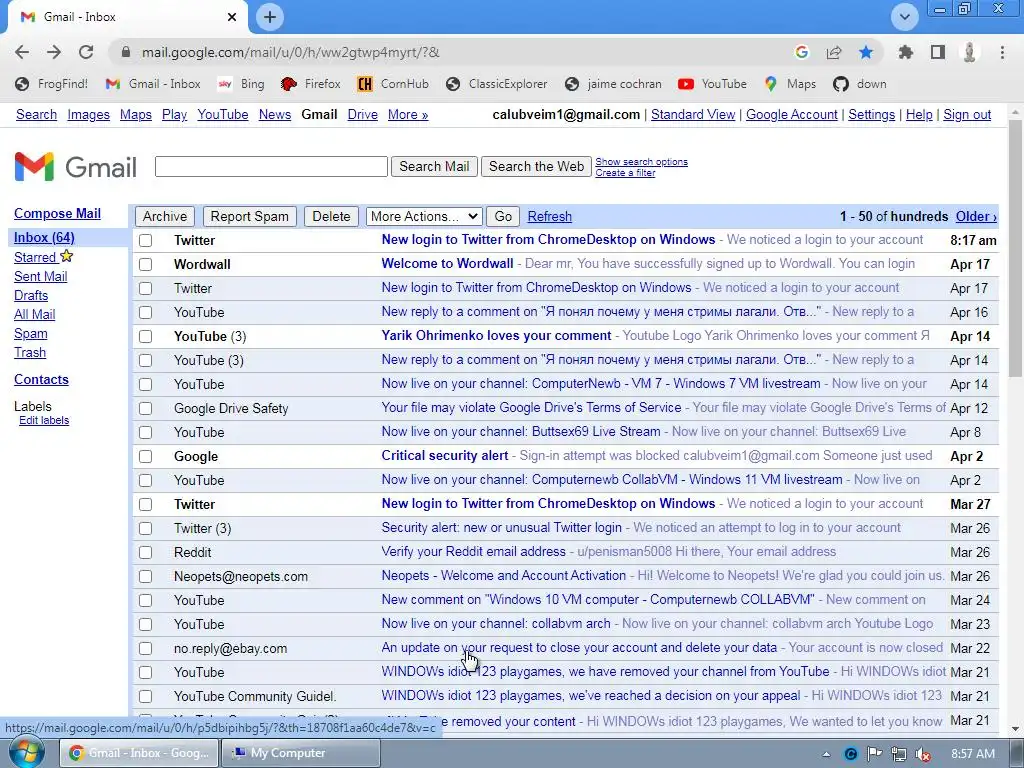Click the Windows Start orb
The height and width of the screenshot is (768, 1024).
click(25, 752)
